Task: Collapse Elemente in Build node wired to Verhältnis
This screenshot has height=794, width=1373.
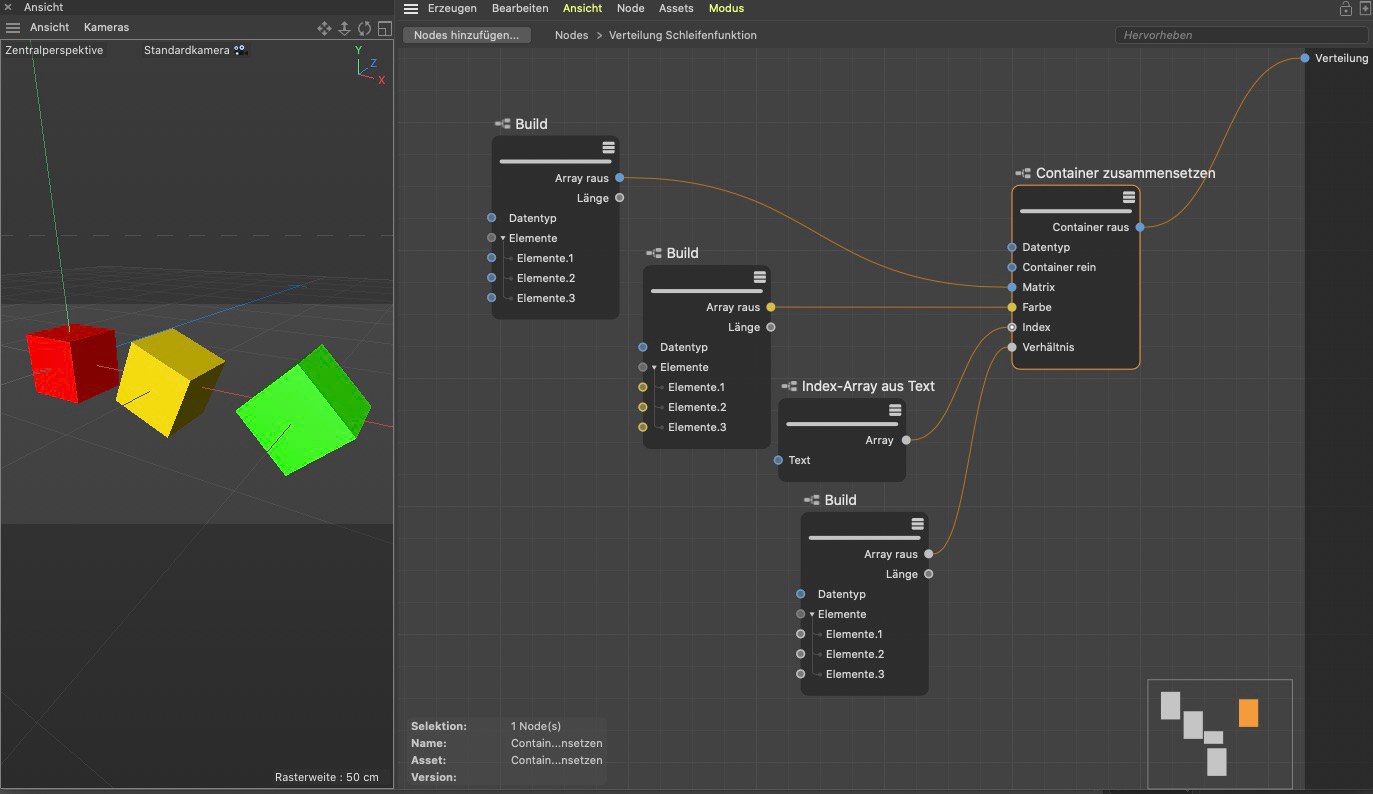Action: pyautogui.click(x=812, y=615)
